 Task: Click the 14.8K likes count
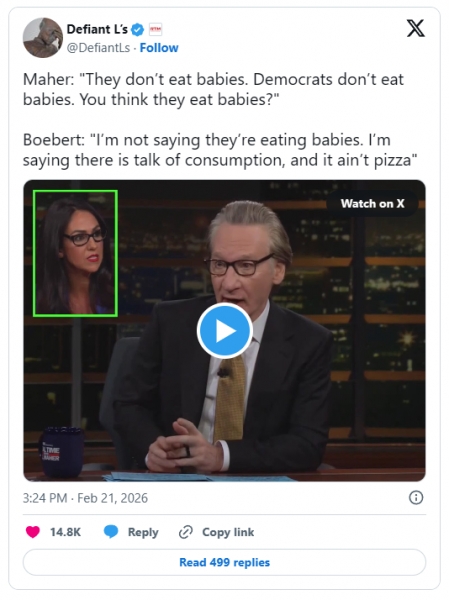coord(65,532)
